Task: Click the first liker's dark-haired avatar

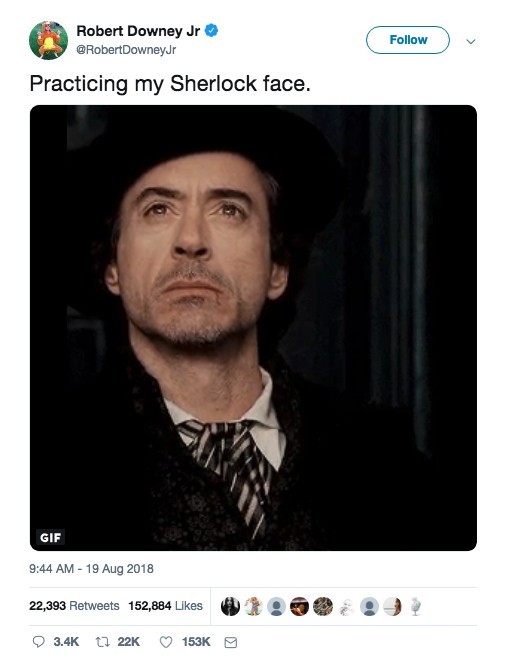Action: pos(230,606)
